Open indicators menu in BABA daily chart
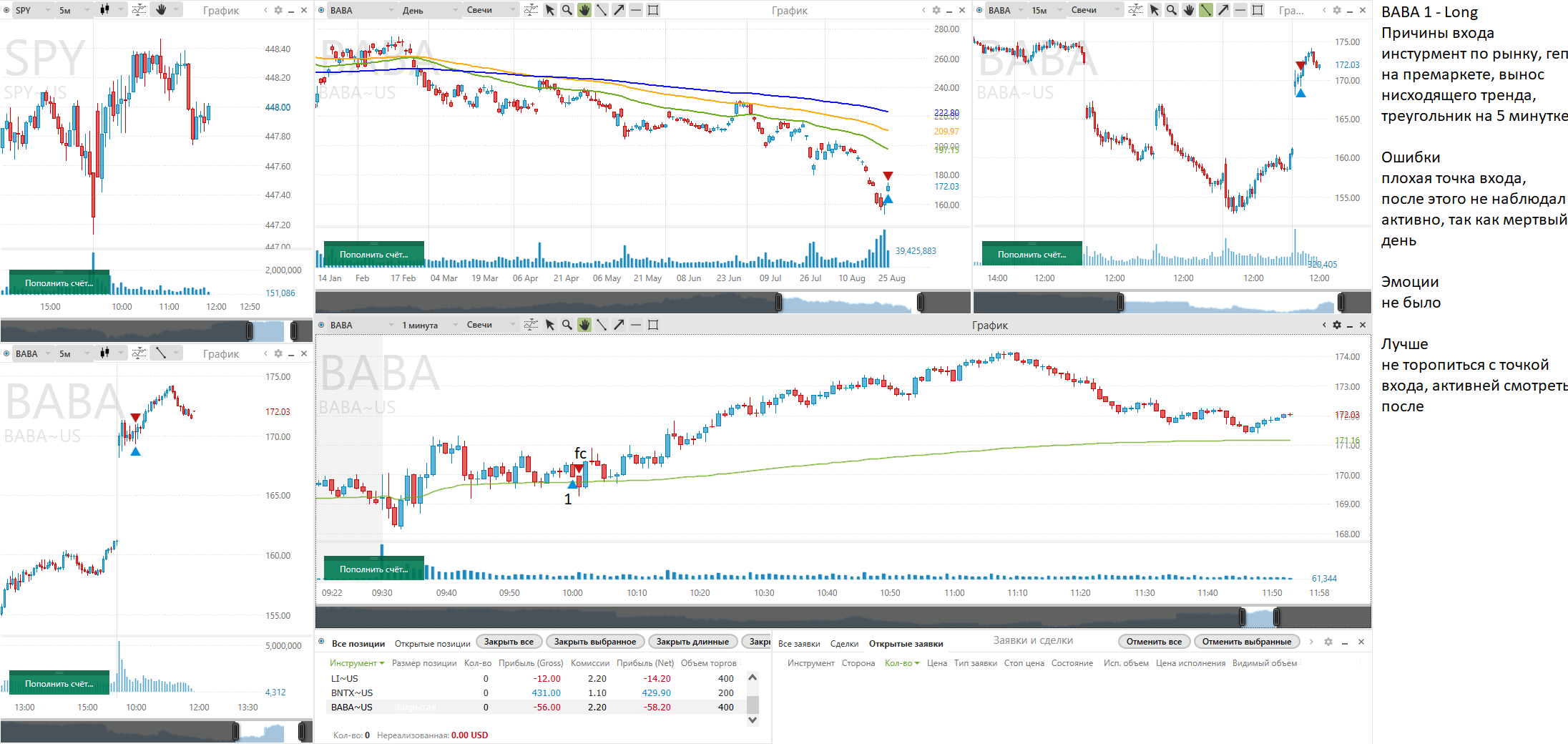This screenshot has height=744, width=1568. (531, 10)
